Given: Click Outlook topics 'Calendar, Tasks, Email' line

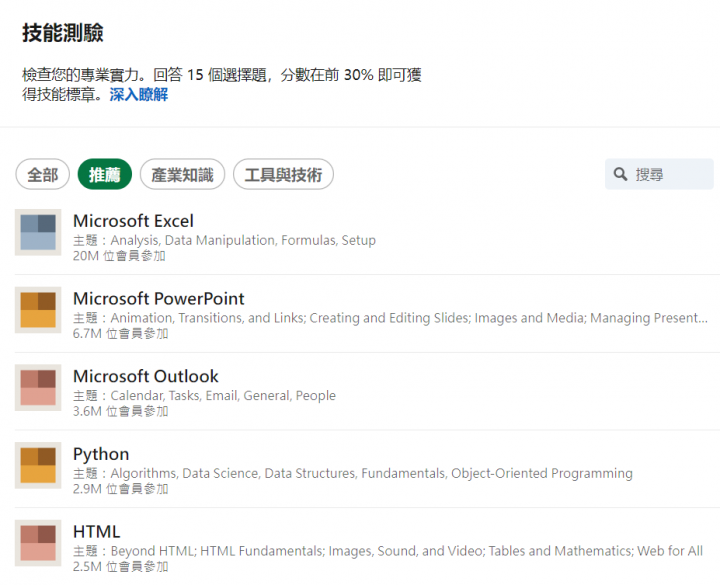Looking at the screenshot, I should (x=204, y=395).
